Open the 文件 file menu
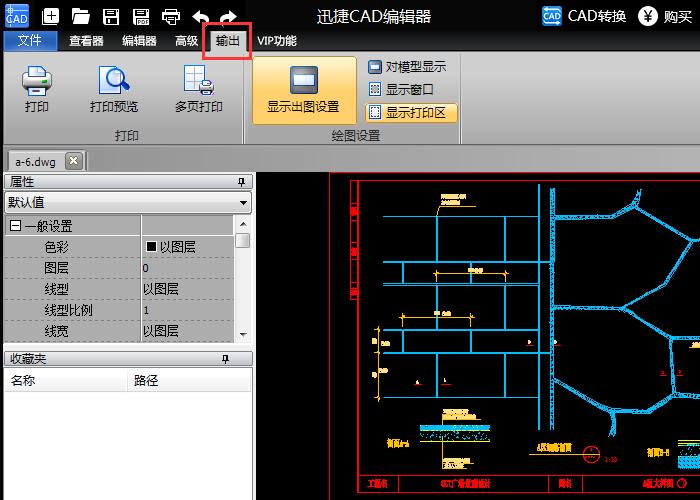Image resolution: width=700 pixels, height=500 pixels. pos(30,41)
